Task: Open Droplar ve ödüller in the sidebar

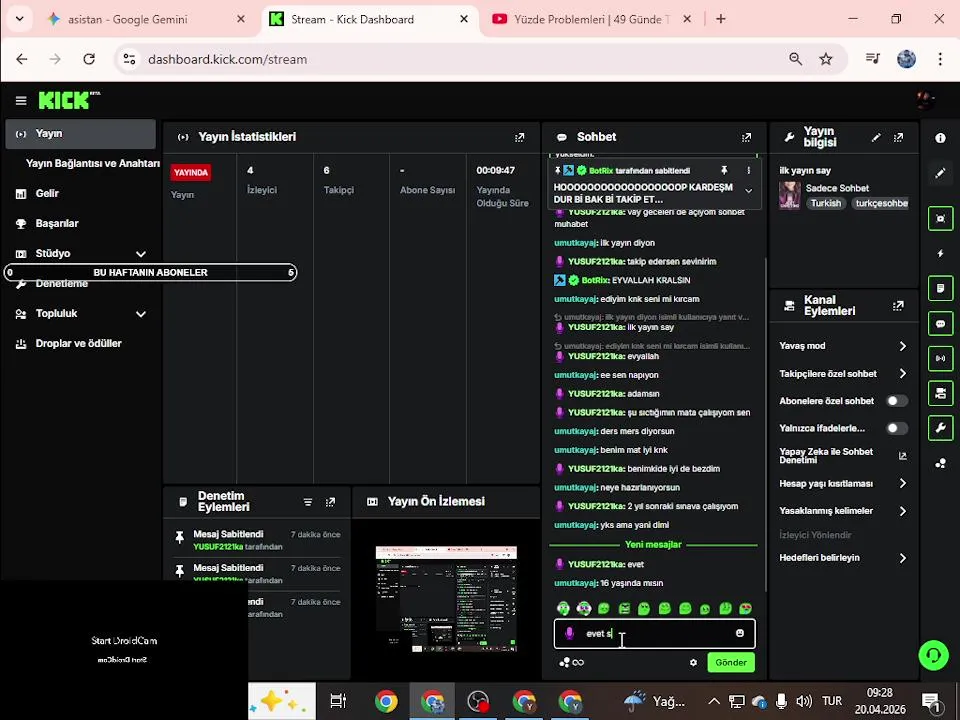Action: (x=78, y=343)
